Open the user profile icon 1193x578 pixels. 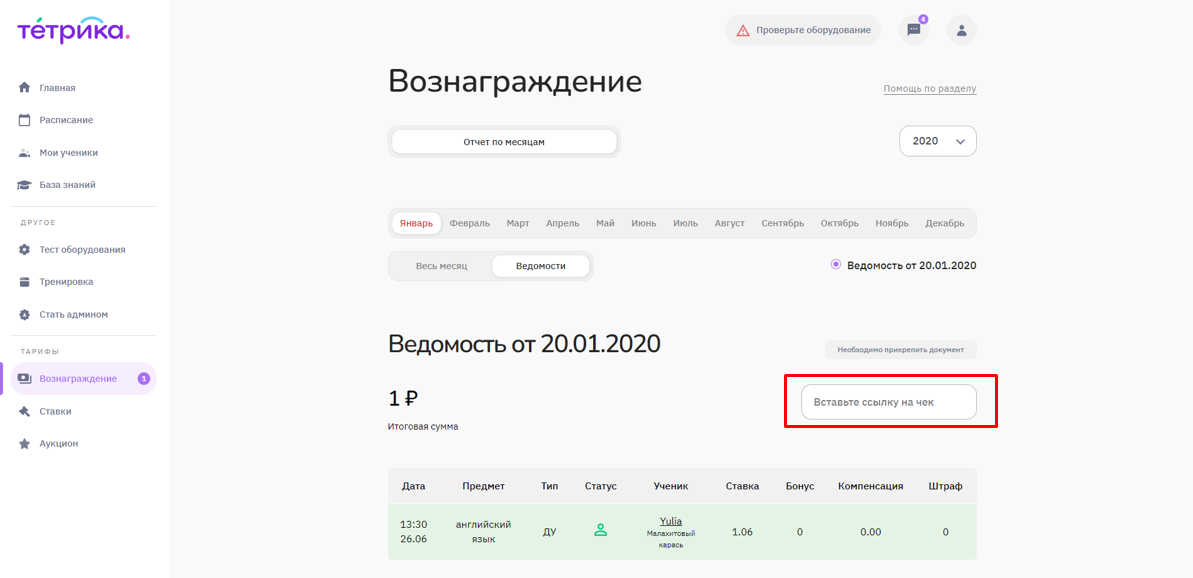pos(962,30)
